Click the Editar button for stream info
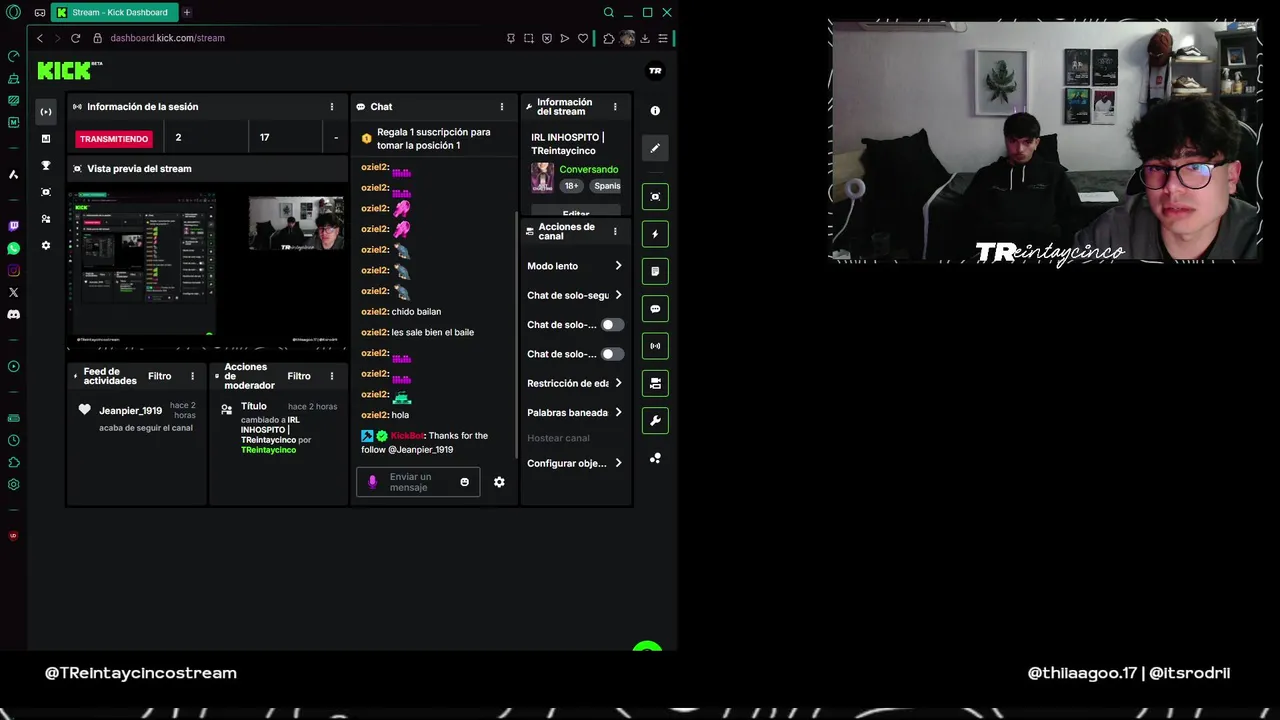1280x720 pixels. pyautogui.click(x=576, y=213)
